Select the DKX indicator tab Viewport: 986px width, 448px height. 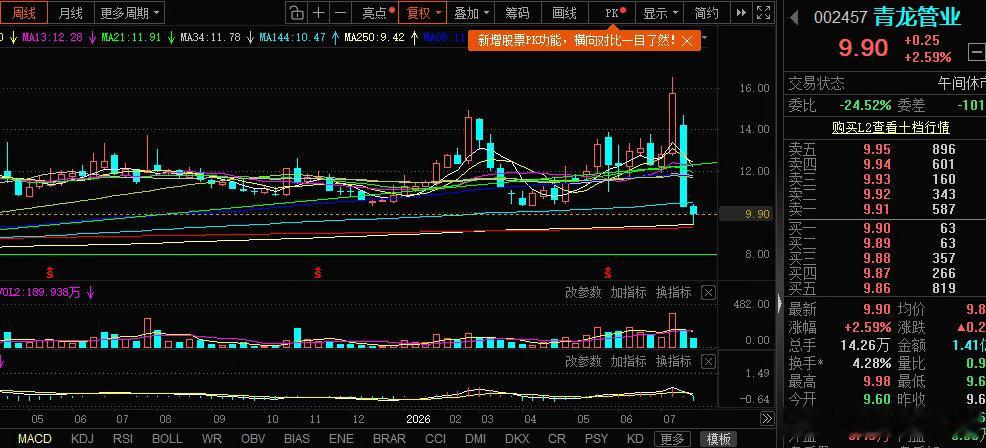coord(517,439)
